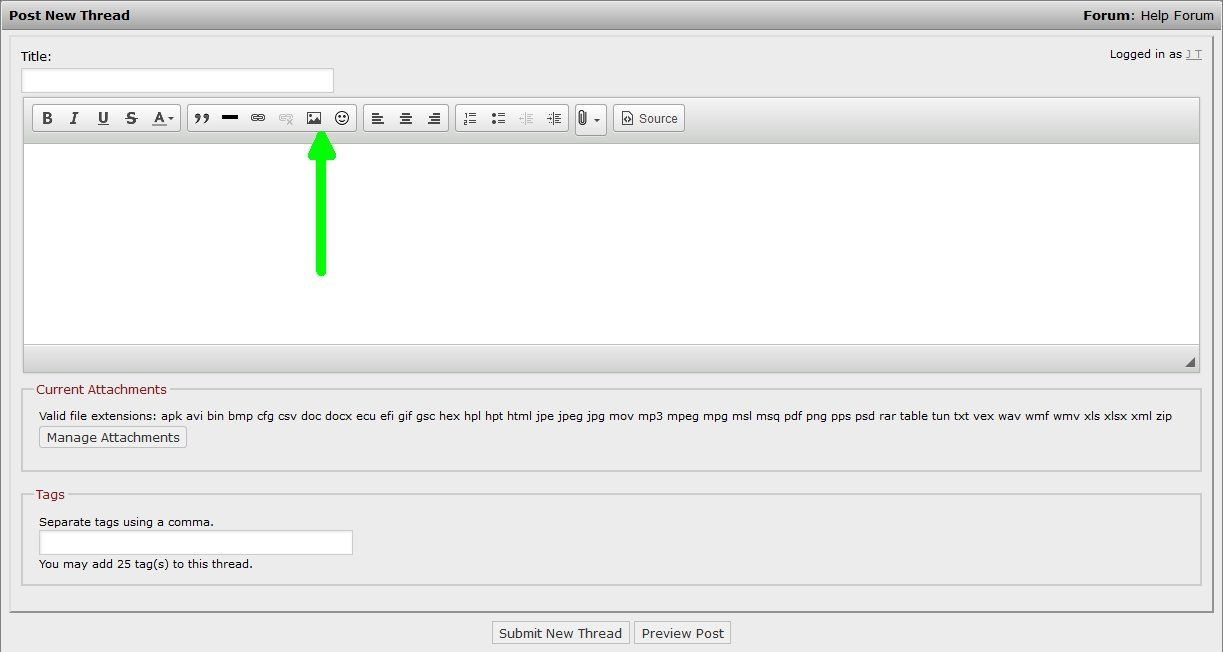Toggle underline text formatting

click(103, 118)
